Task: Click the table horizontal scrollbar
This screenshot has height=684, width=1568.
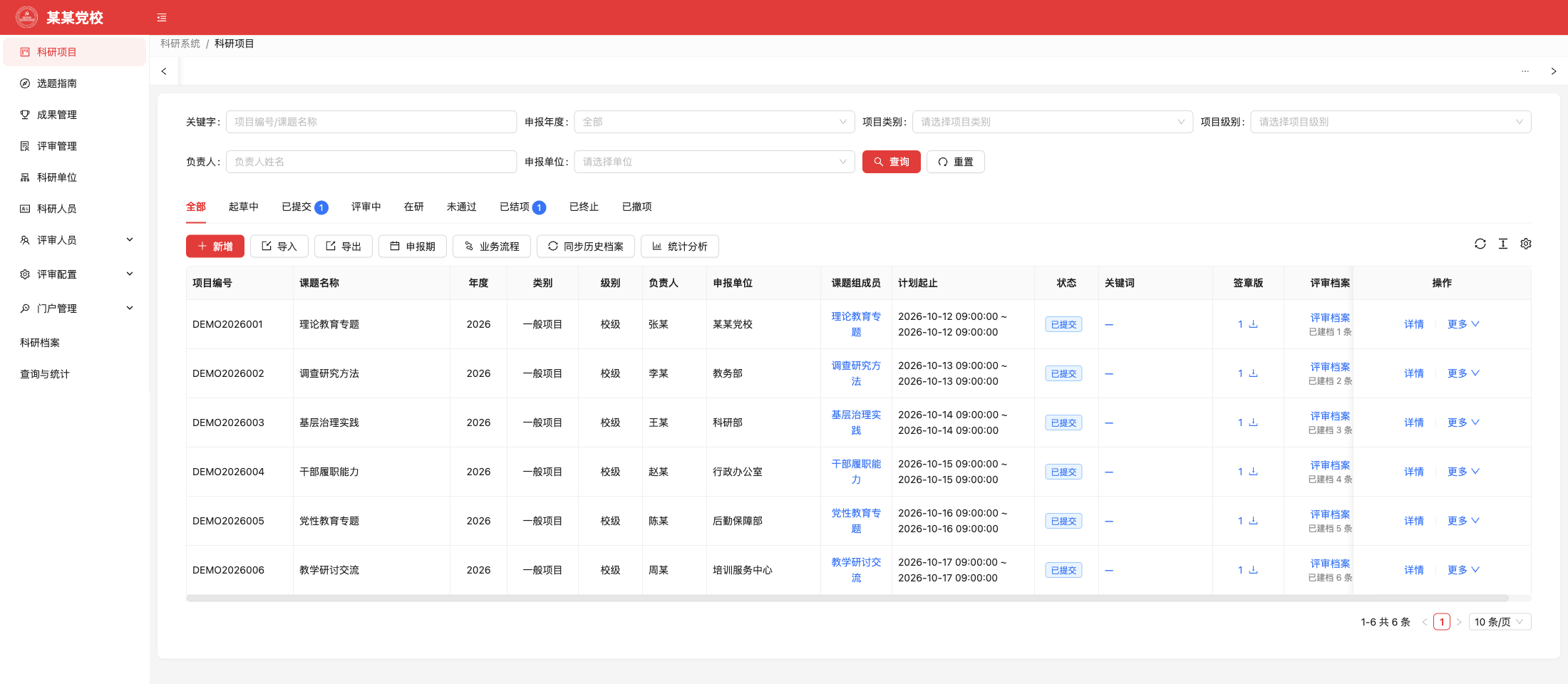Action: [847, 598]
